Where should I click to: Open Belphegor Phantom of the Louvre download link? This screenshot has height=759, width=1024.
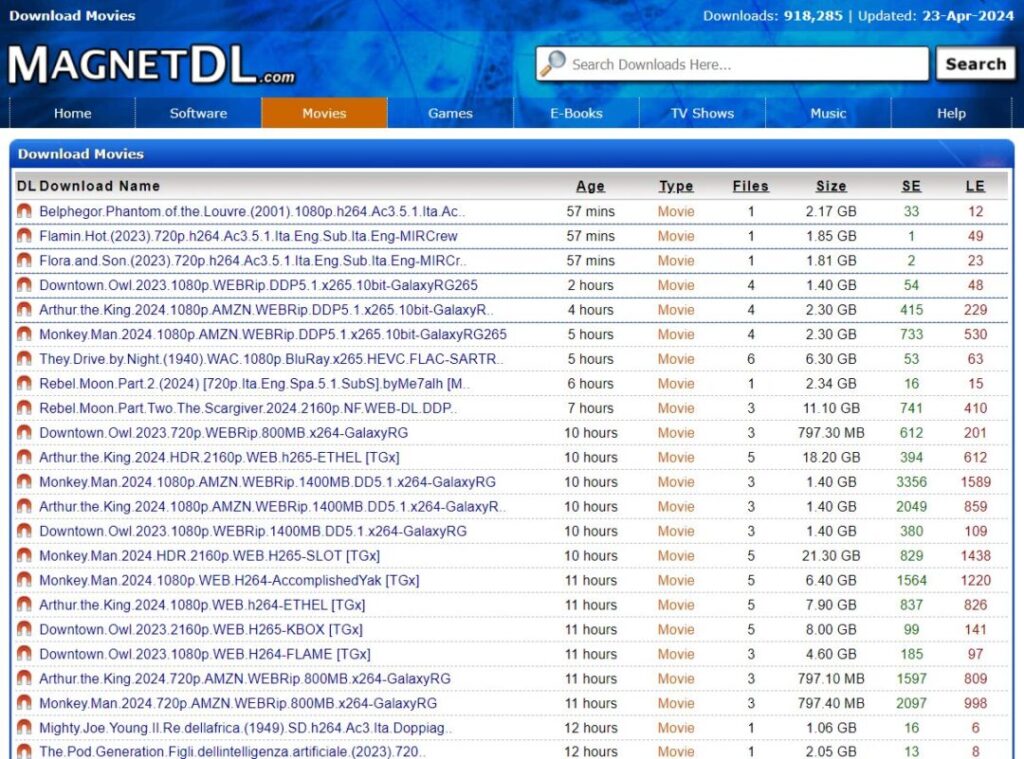tap(252, 211)
